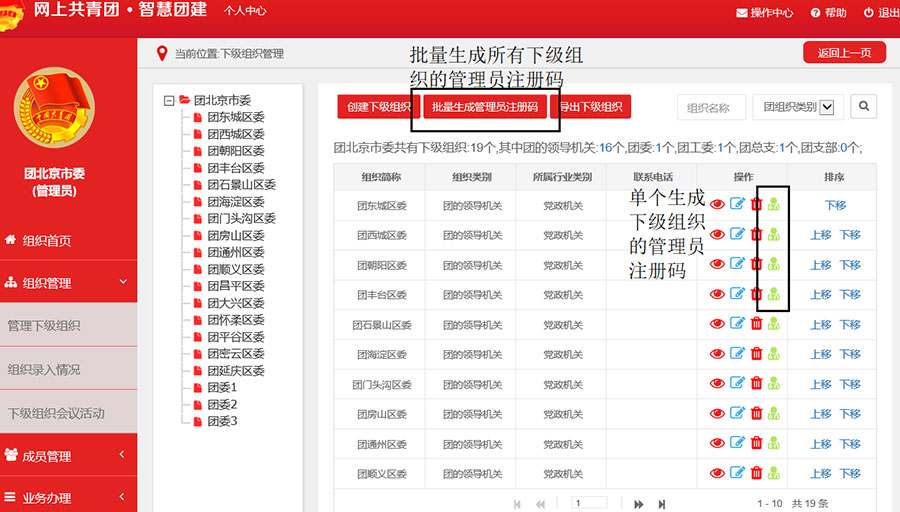Viewport: 900px width, 512px height.
Task: Click the 退出 logout icon
Action: tap(867, 13)
